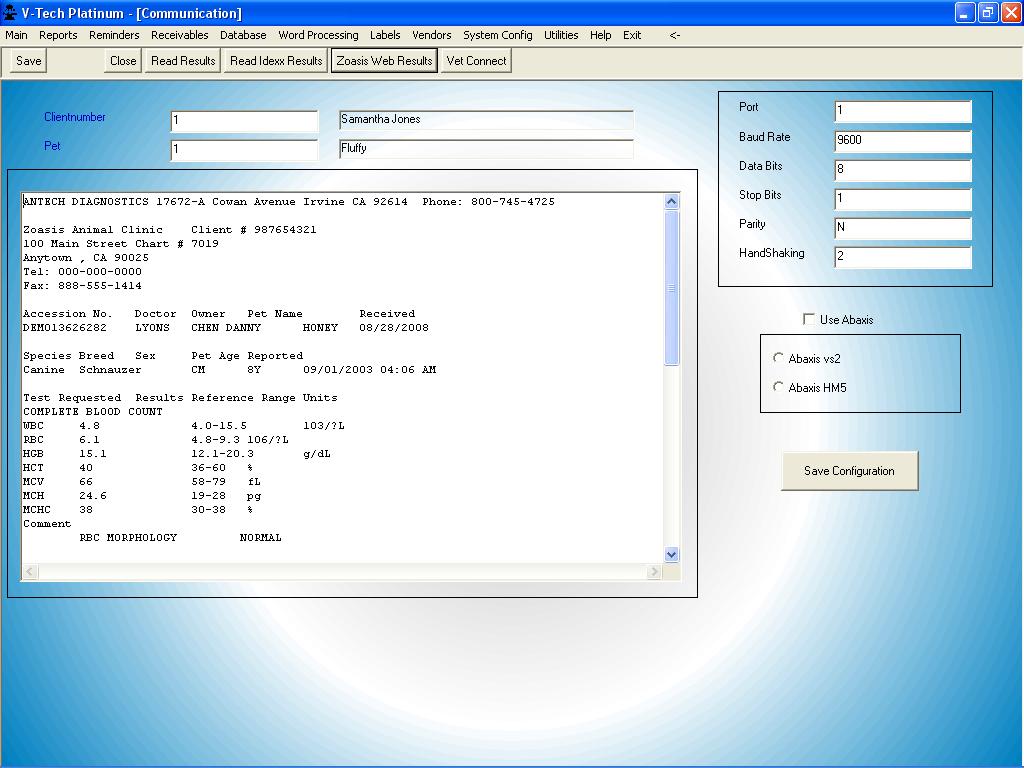Click the Baud Rate field showing 9600
This screenshot has height=768, width=1024.
click(x=903, y=140)
